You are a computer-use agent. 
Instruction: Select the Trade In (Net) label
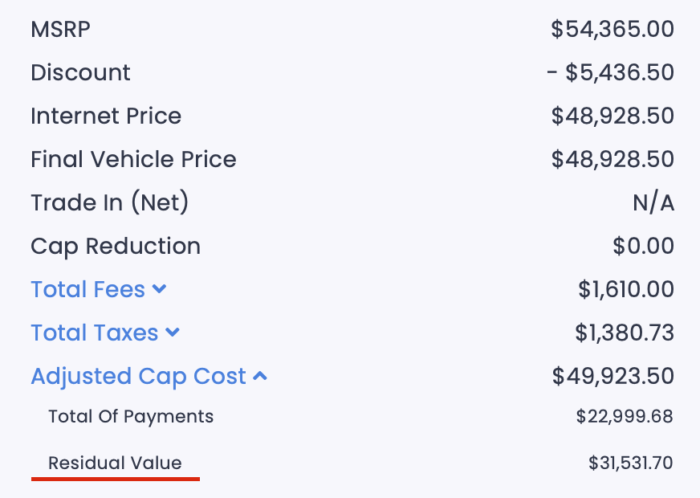pos(110,203)
